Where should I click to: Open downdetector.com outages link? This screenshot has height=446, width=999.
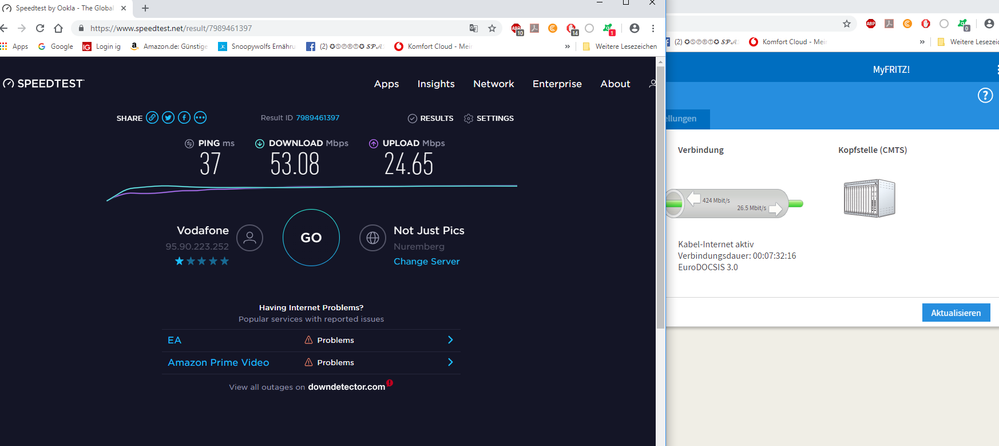[347, 387]
